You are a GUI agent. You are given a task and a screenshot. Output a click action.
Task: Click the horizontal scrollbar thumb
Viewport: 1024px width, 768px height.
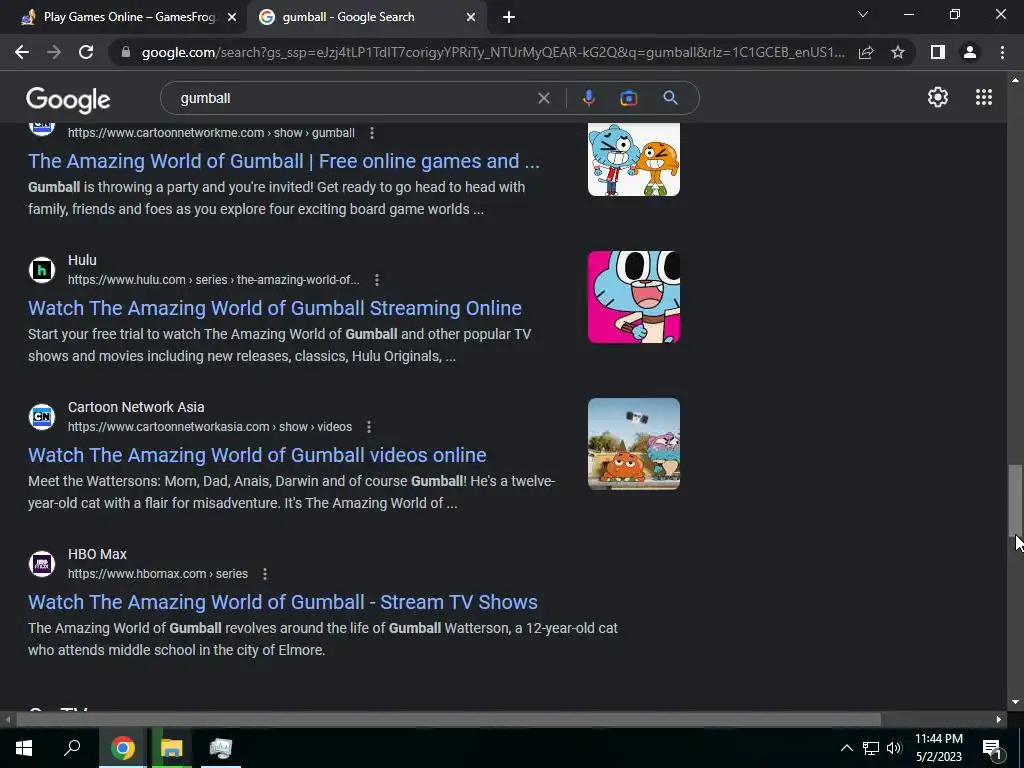click(x=448, y=720)
